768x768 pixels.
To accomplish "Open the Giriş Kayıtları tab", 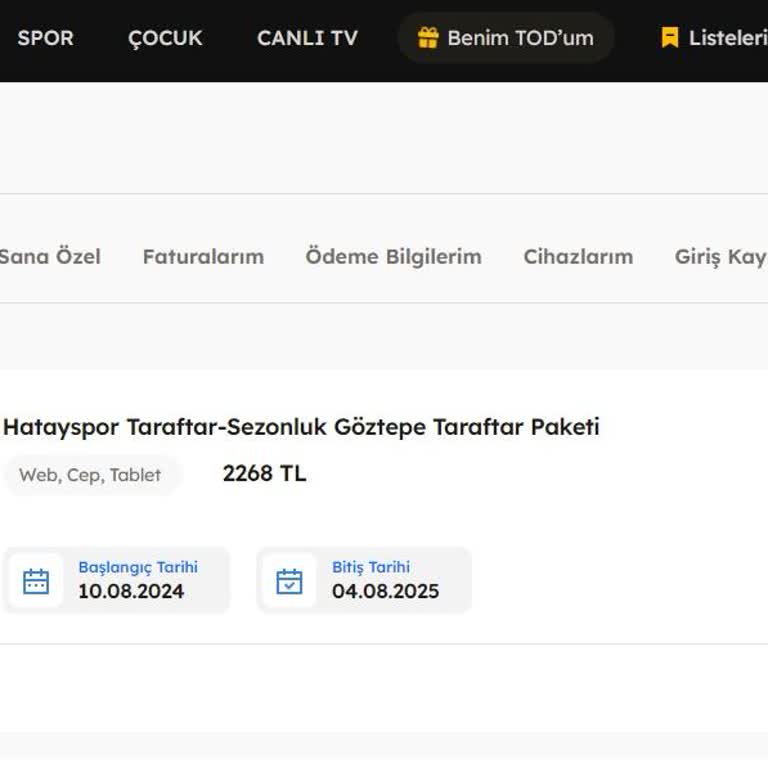I will click(x=721, y=257).
